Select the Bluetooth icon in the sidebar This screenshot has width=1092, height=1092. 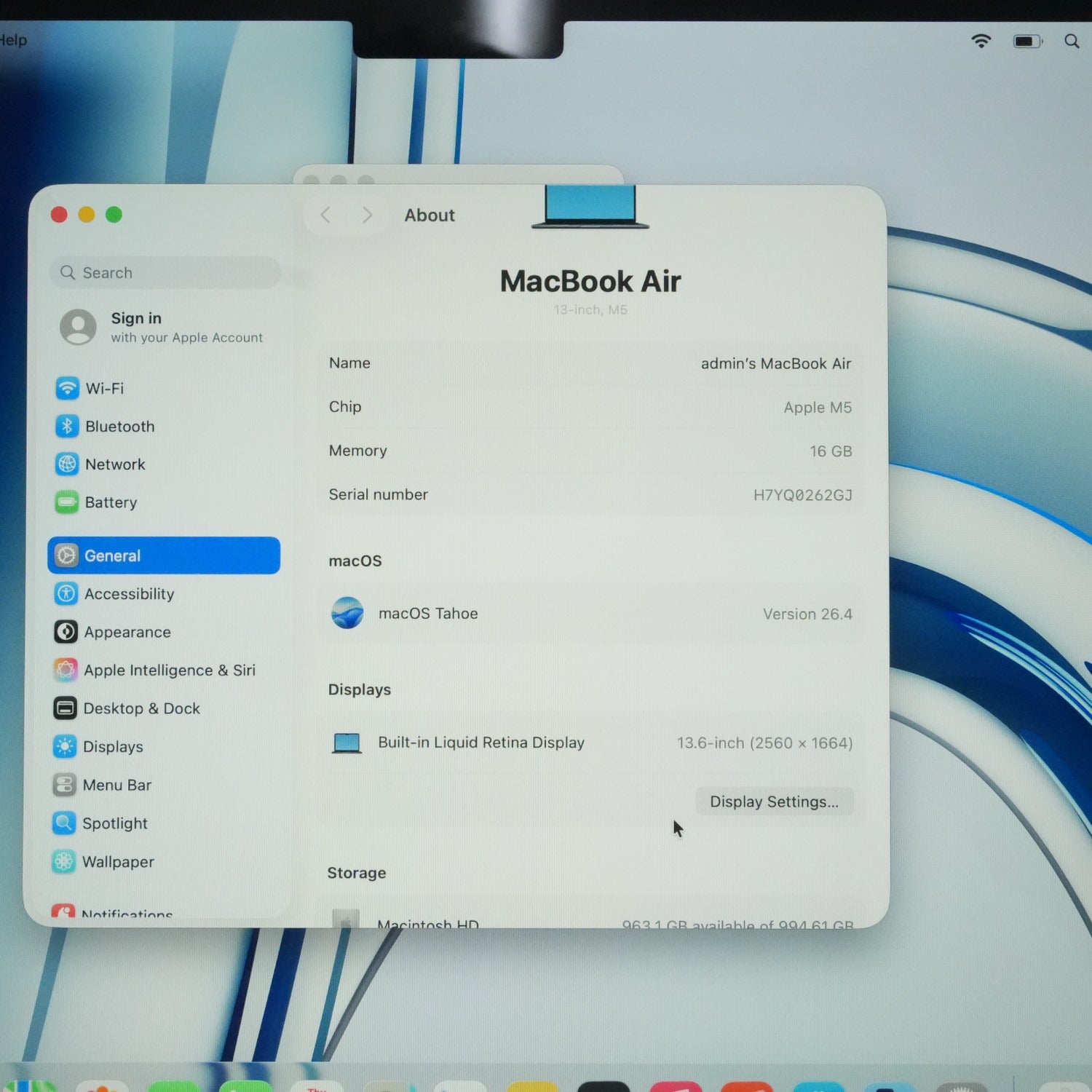pyautogui.click(x=67, y=426)
